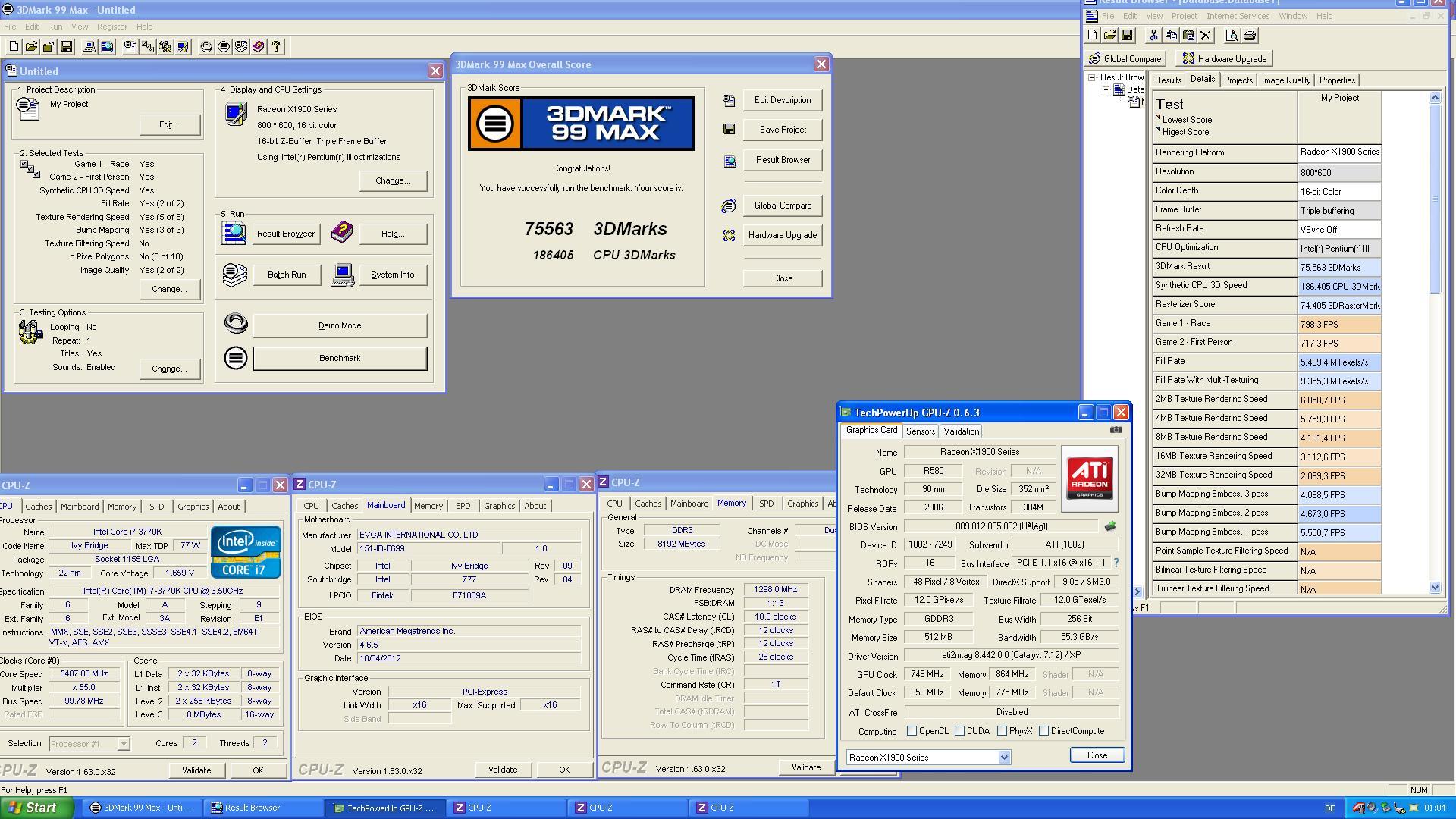The width and height of the screenshot is (1456, 819).
Task: Open Caches tab in Mainboard CPU-Z window
Action: tap(344, 506)
